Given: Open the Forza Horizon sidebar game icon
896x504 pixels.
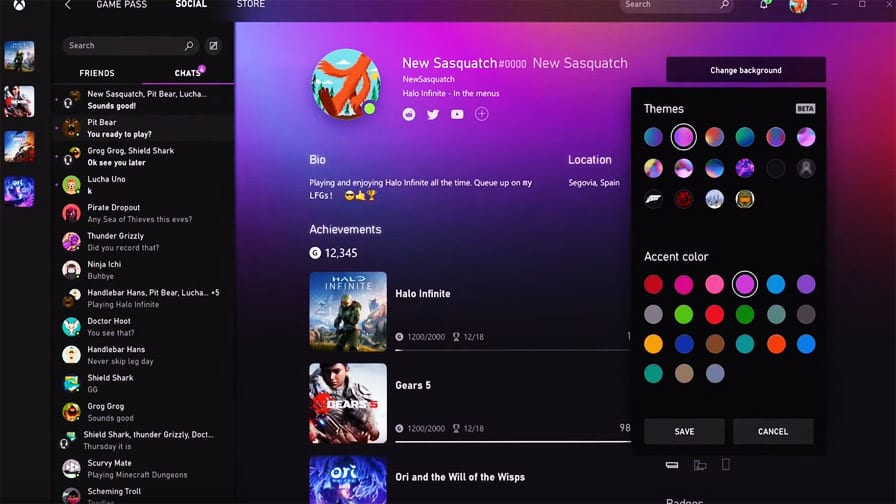Looking at the screenshot, I should 19,146.
